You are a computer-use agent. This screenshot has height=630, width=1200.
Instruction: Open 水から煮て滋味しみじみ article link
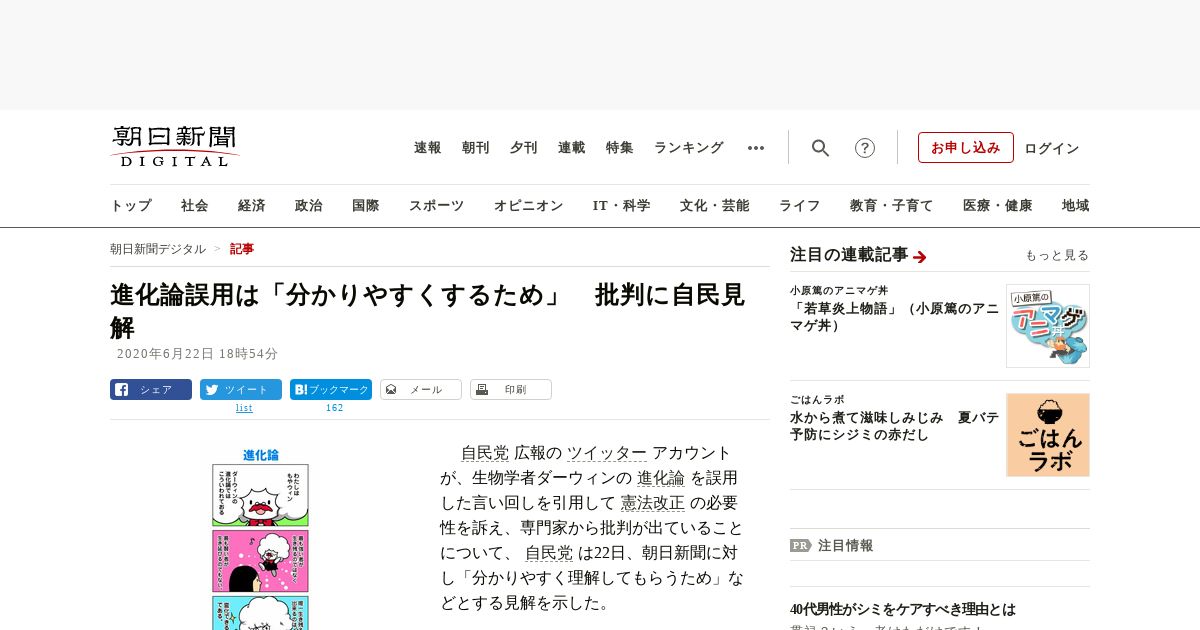895,426
